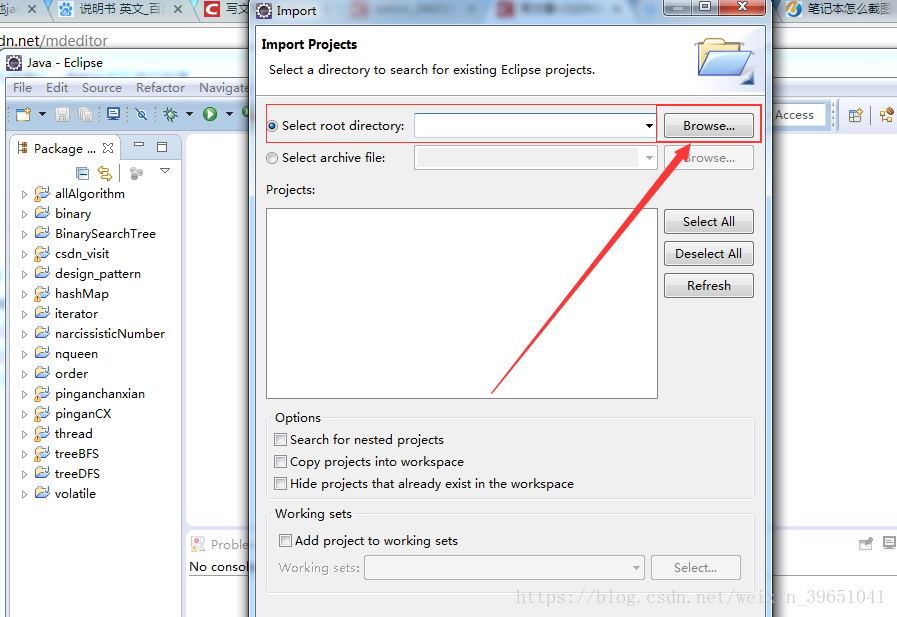
Task: Toggle Link with Editor in Package Explorer
Action: 105,173
